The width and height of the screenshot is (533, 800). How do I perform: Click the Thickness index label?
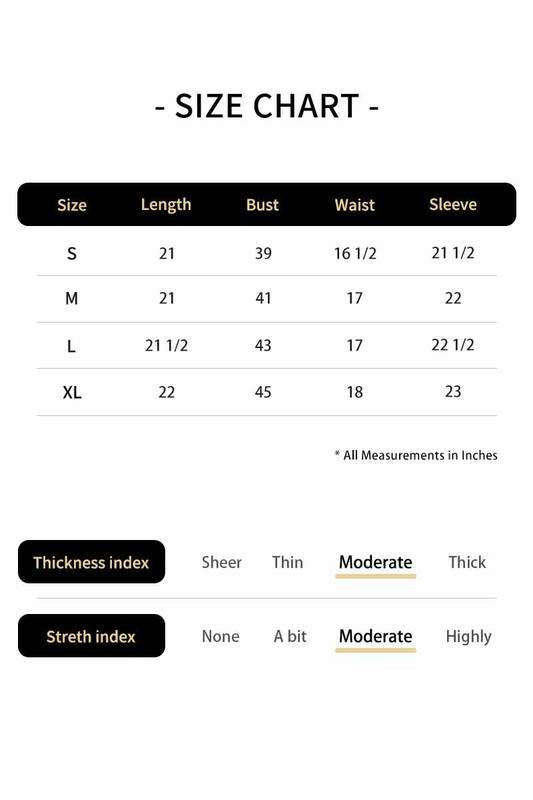[x=91, y=562]
